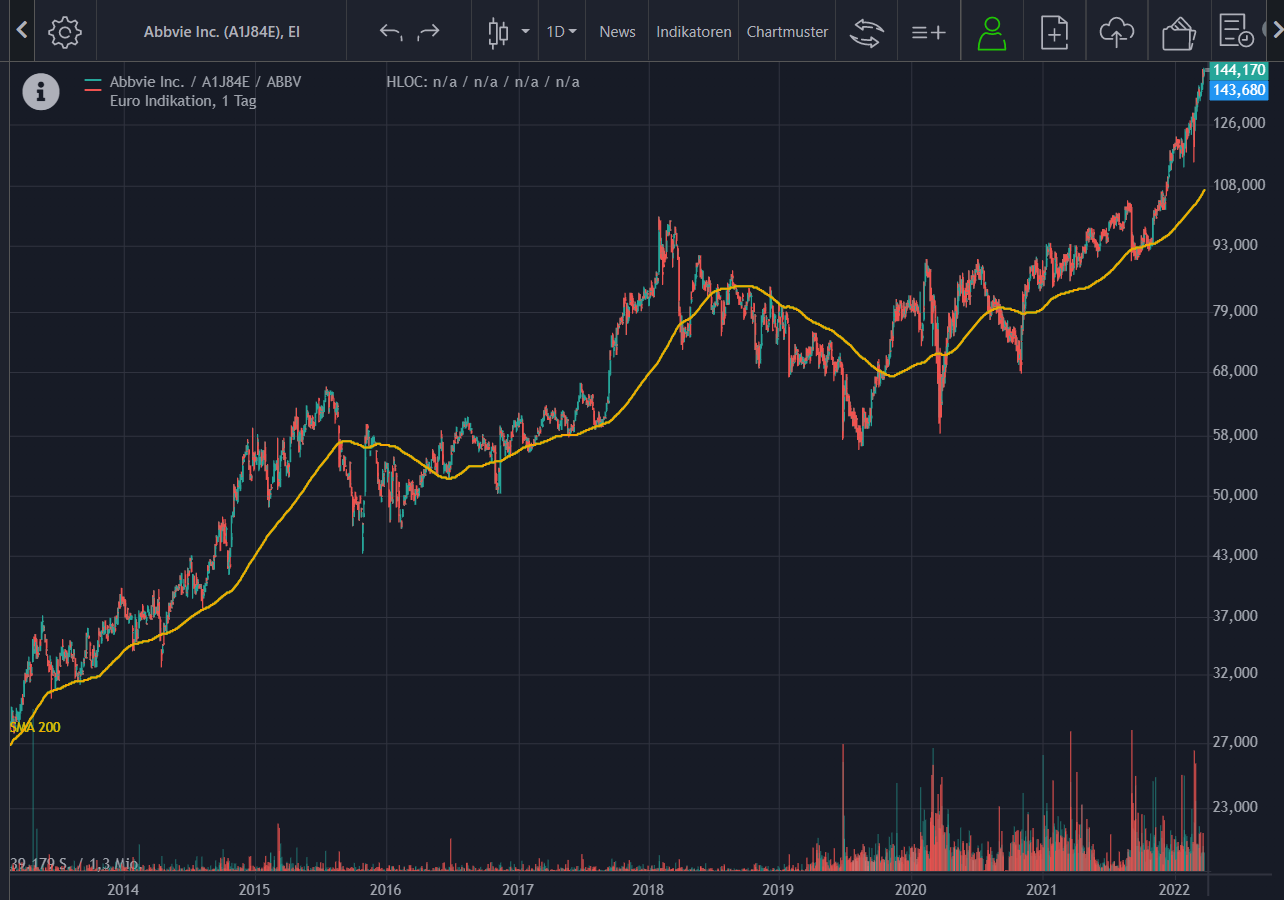Click the chart info circle icon
1284x900 pixels.
click(41, 91)
